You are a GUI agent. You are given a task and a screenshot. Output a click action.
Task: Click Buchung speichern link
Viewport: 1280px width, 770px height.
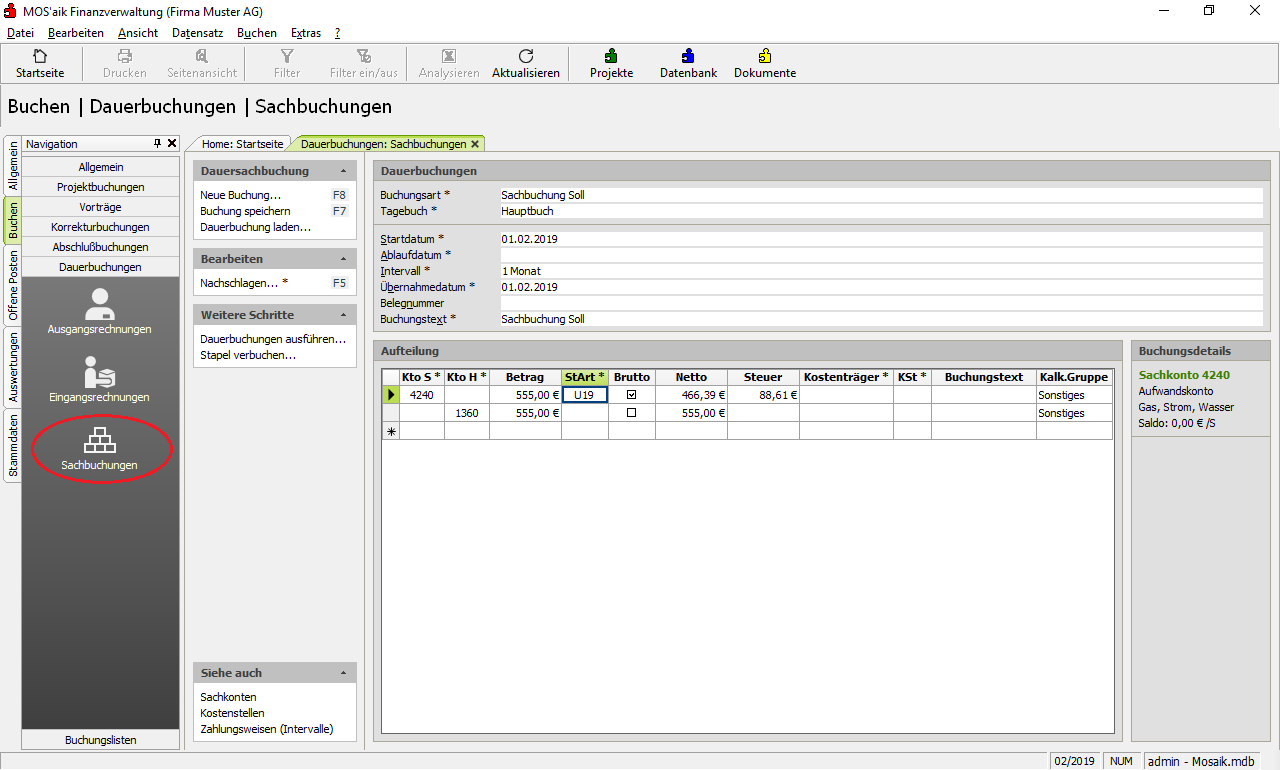245,211
